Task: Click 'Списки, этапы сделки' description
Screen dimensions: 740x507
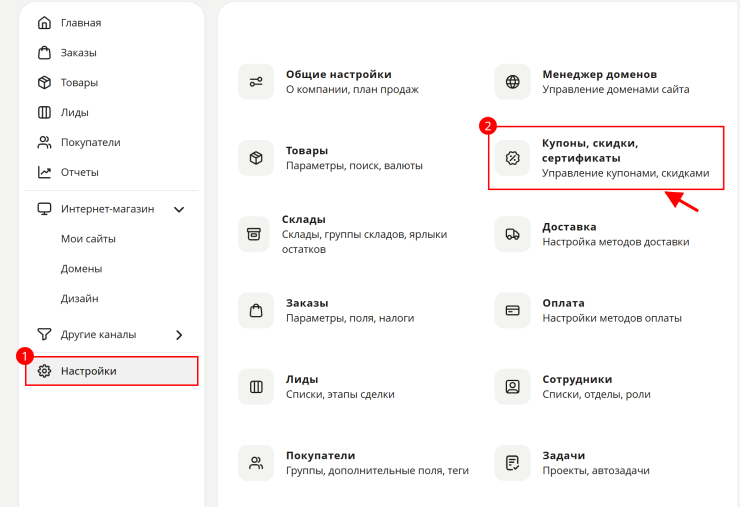Action: [x=340, y=394]
